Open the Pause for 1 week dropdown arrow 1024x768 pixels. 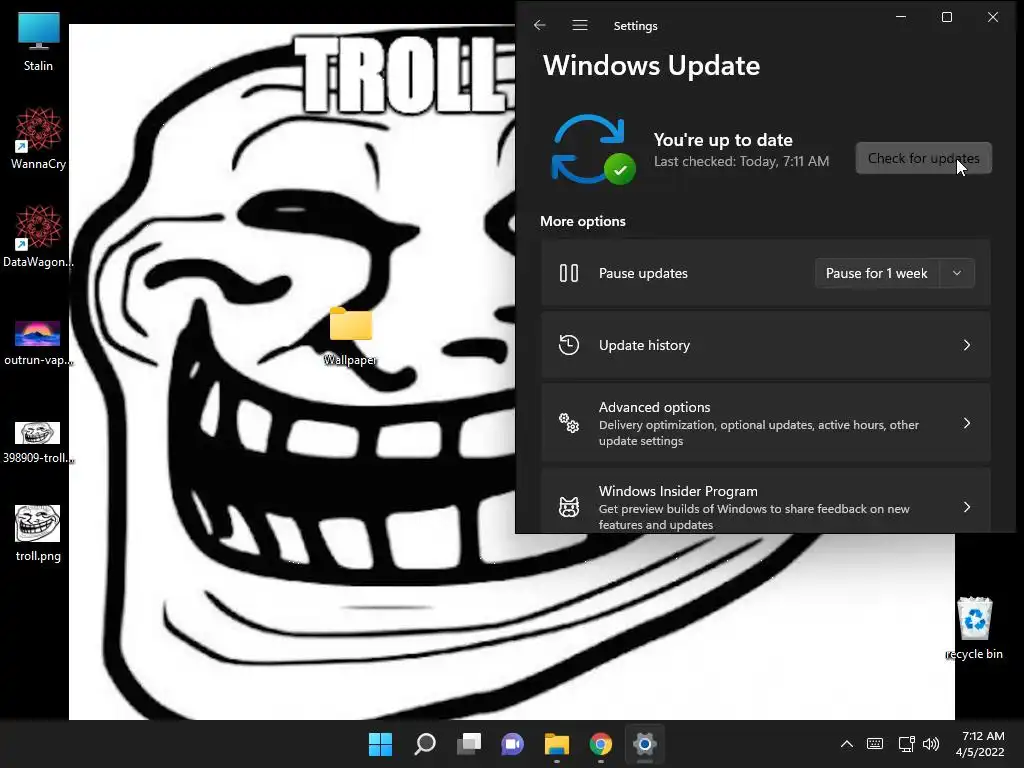(957, 273)
